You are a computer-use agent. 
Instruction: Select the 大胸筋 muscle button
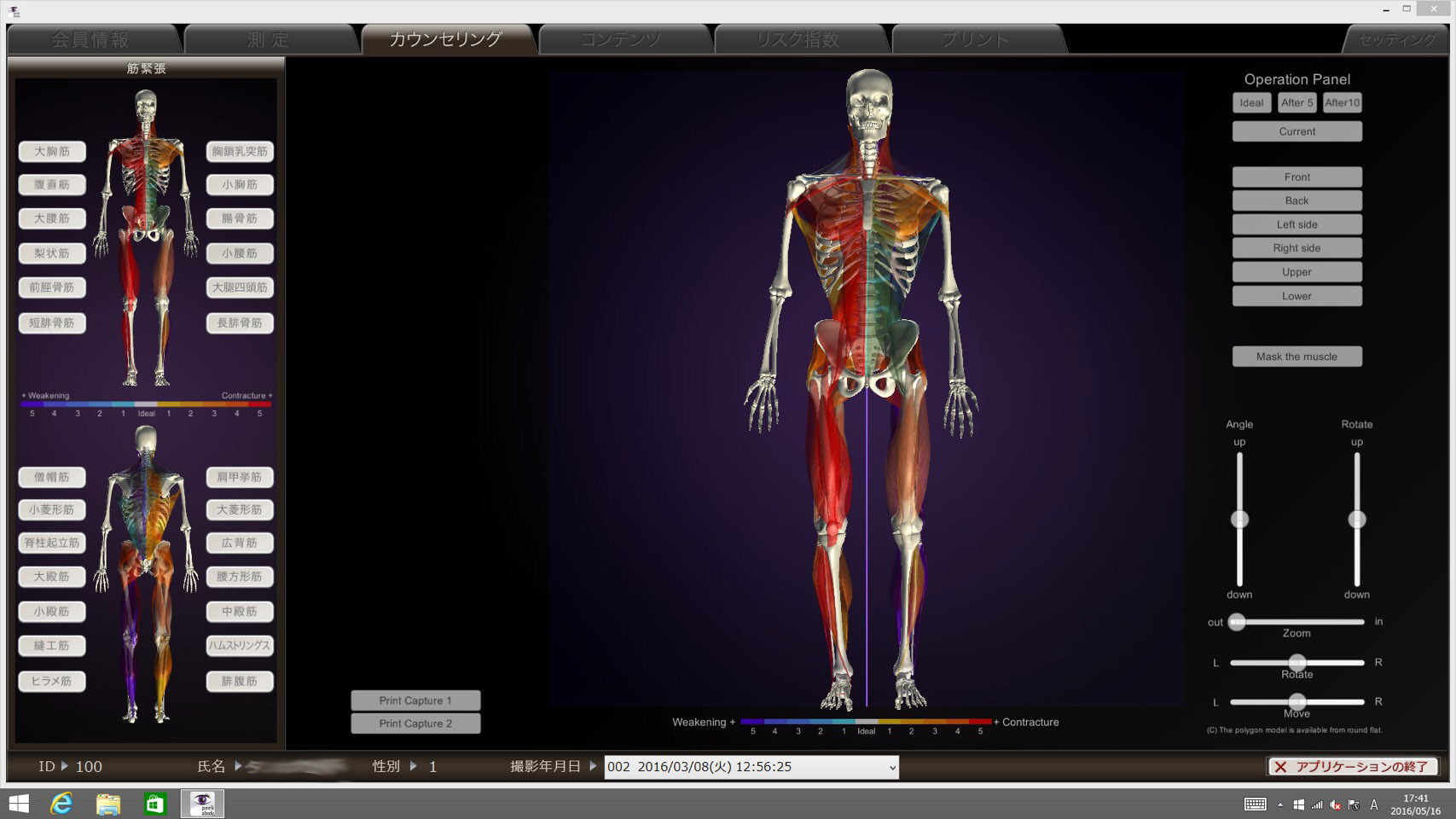coord(52,152)
